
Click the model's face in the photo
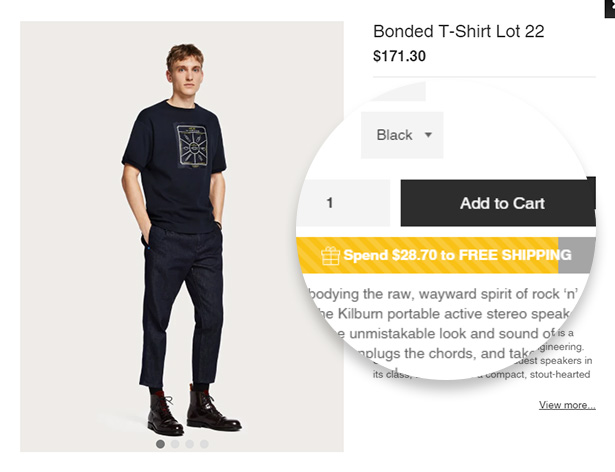point(184,70)
